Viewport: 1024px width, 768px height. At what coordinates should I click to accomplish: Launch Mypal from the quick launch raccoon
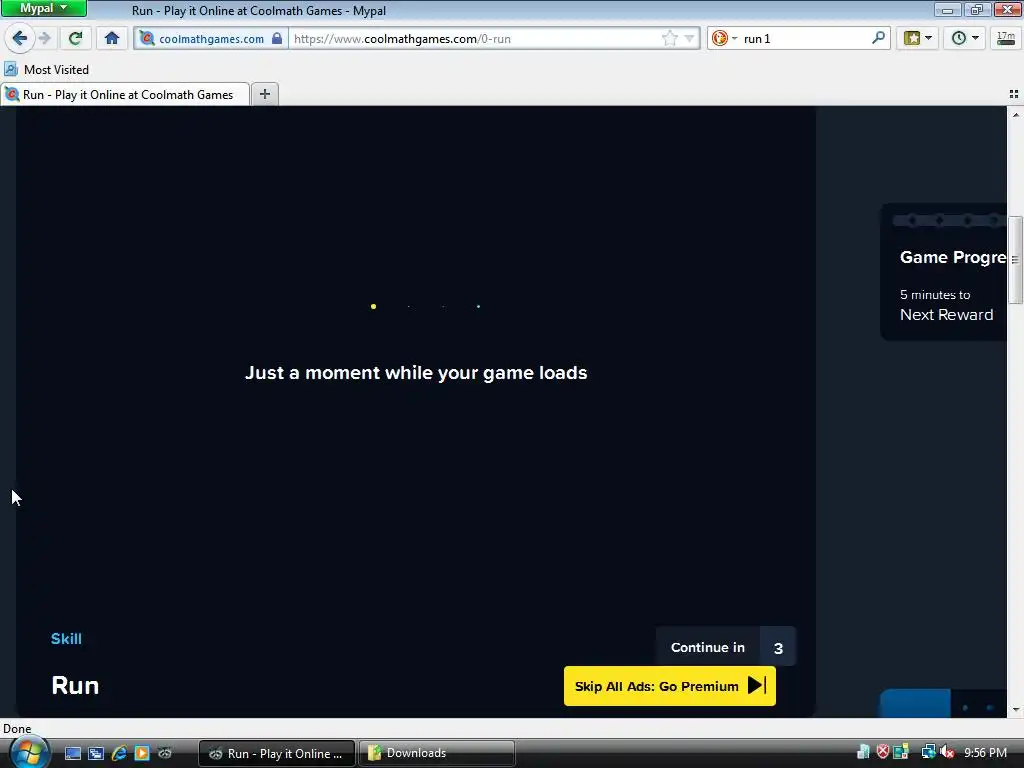point(165,753)
